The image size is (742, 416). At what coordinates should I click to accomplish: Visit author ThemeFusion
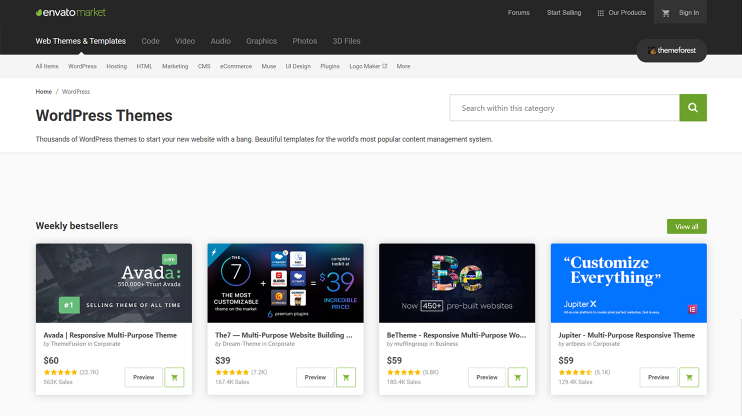tap(68, 344)
